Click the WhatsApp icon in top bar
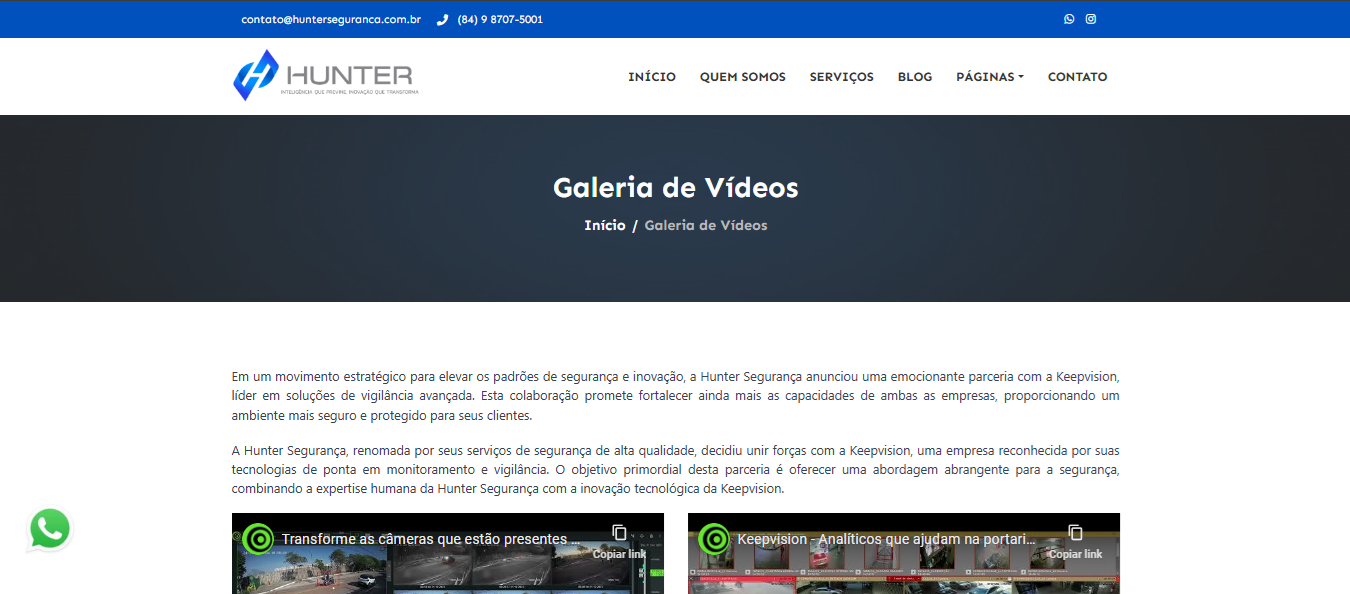 click(1069, 19)
